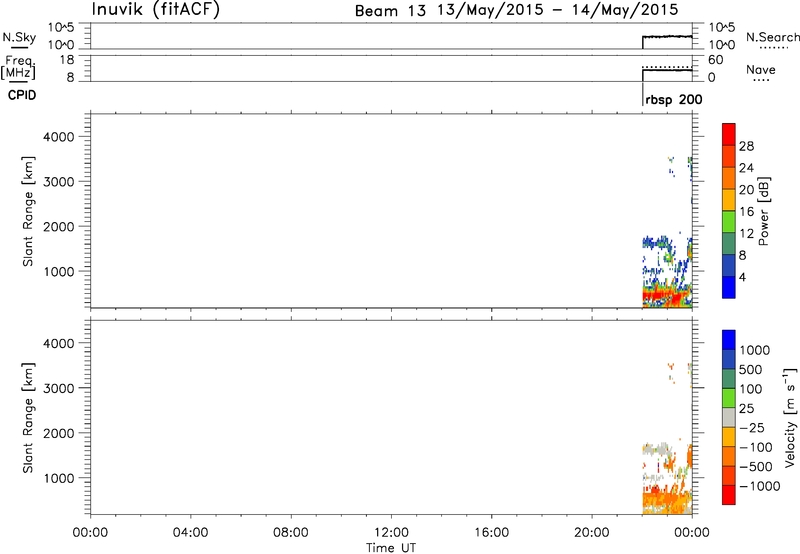Click the 'Inuvik (fitACF)' title text

tap(156, 10)
